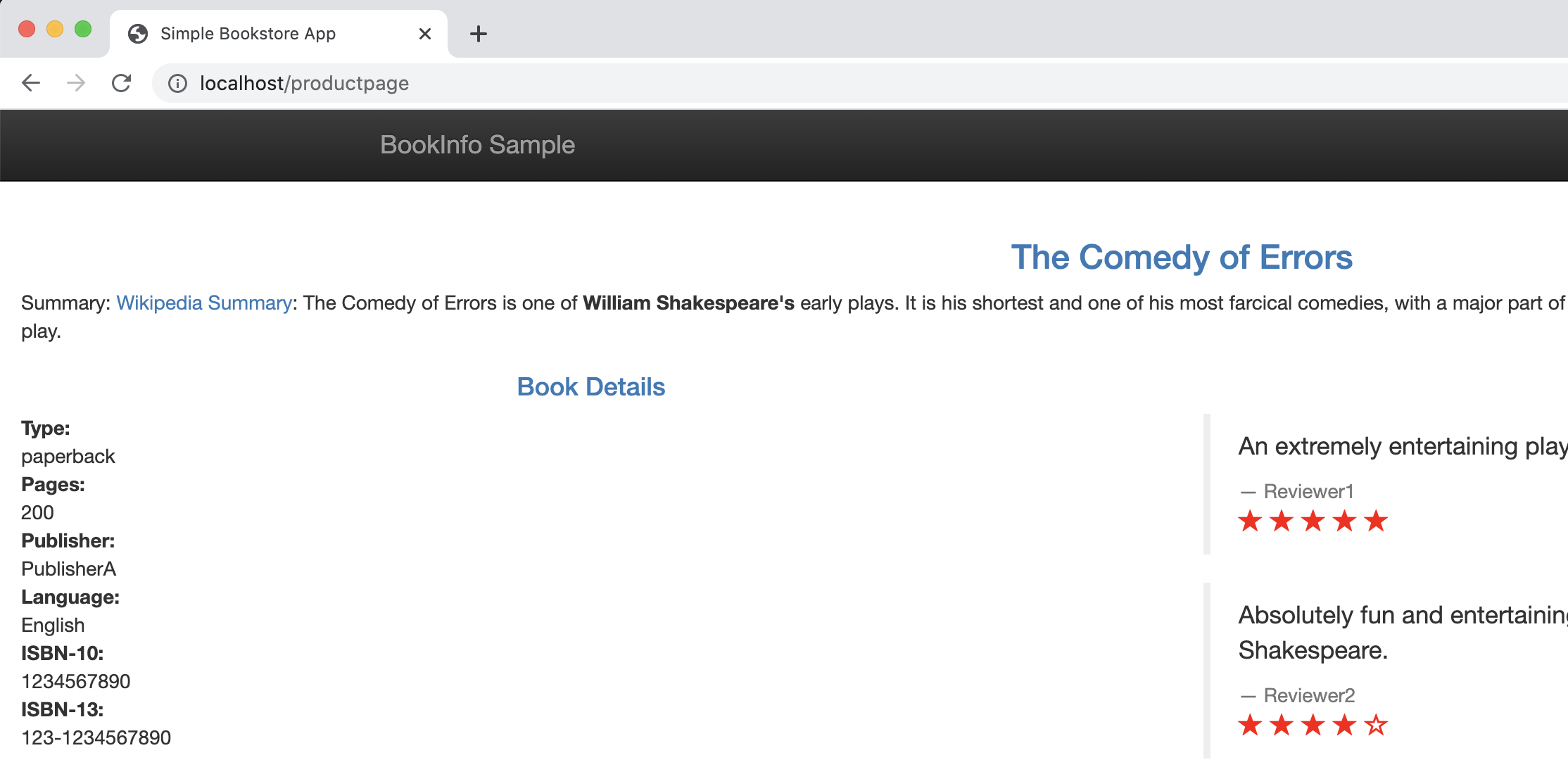Click the Reviewer2 name label
The image size is (1568, 767).
[x=1309, y=696]
